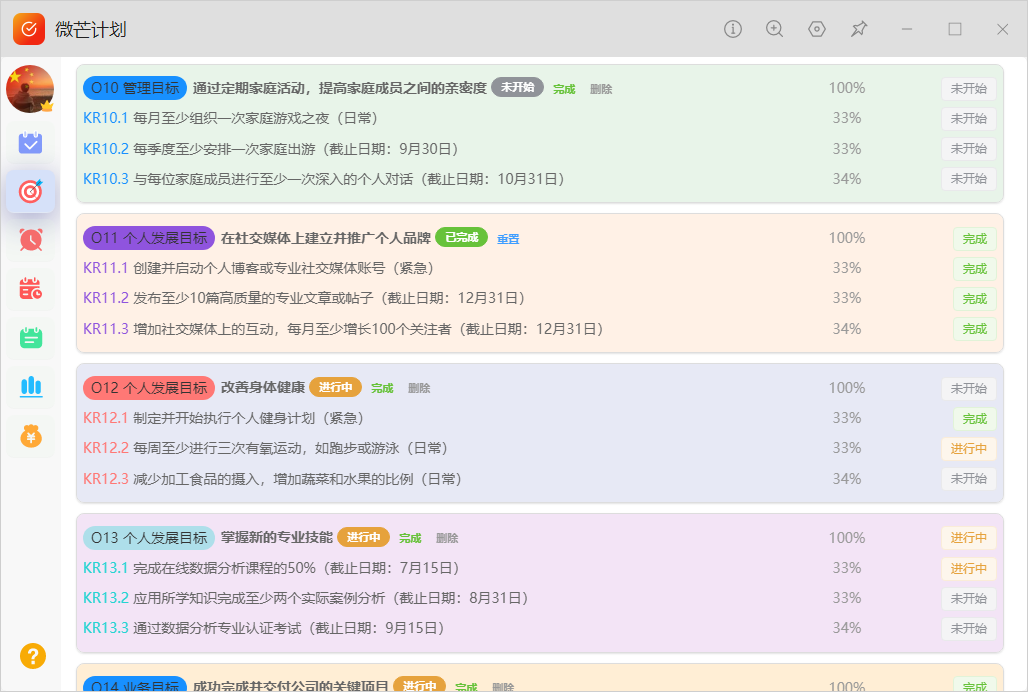Pin the window with the pushpin icon

859,29
